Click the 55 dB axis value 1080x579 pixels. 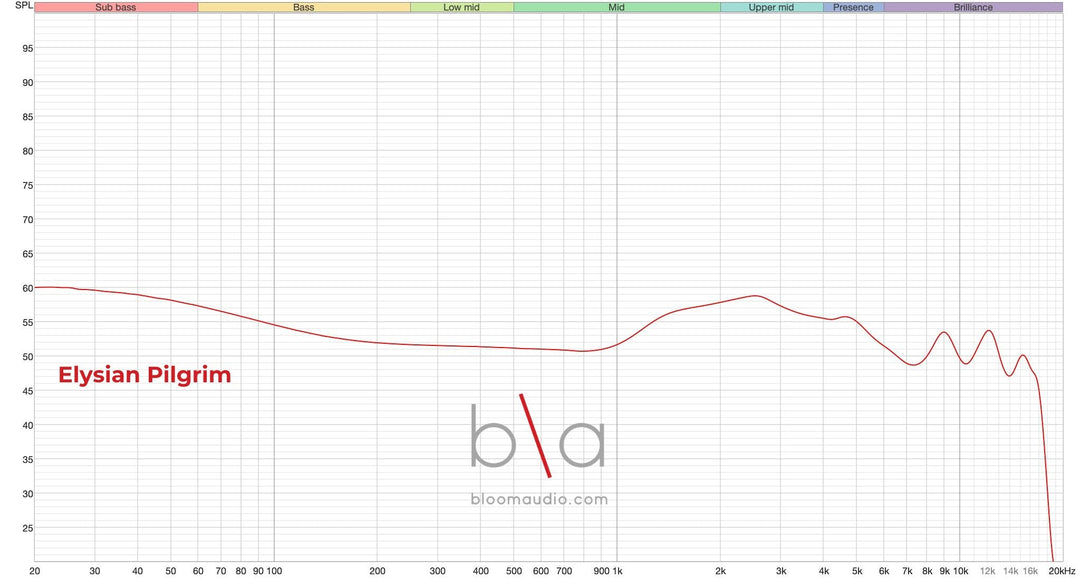coord(28,322)
